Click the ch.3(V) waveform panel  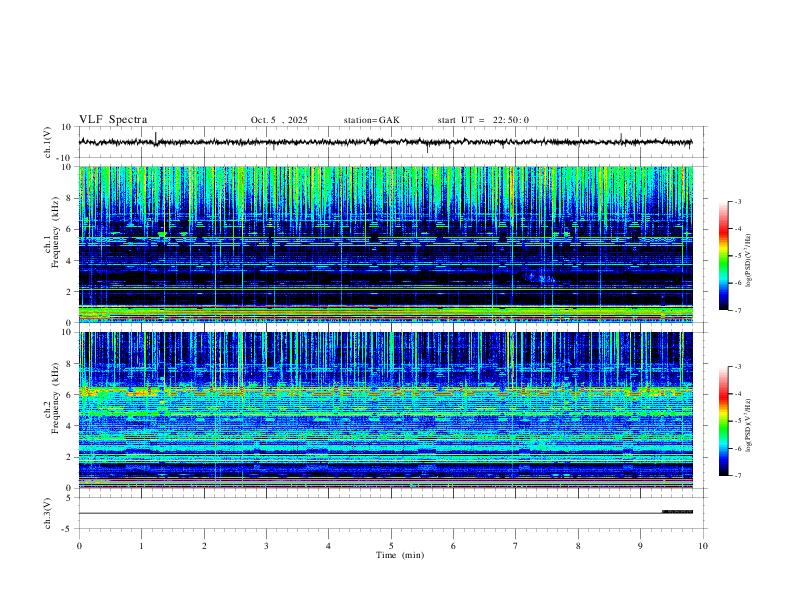[391, 513]
